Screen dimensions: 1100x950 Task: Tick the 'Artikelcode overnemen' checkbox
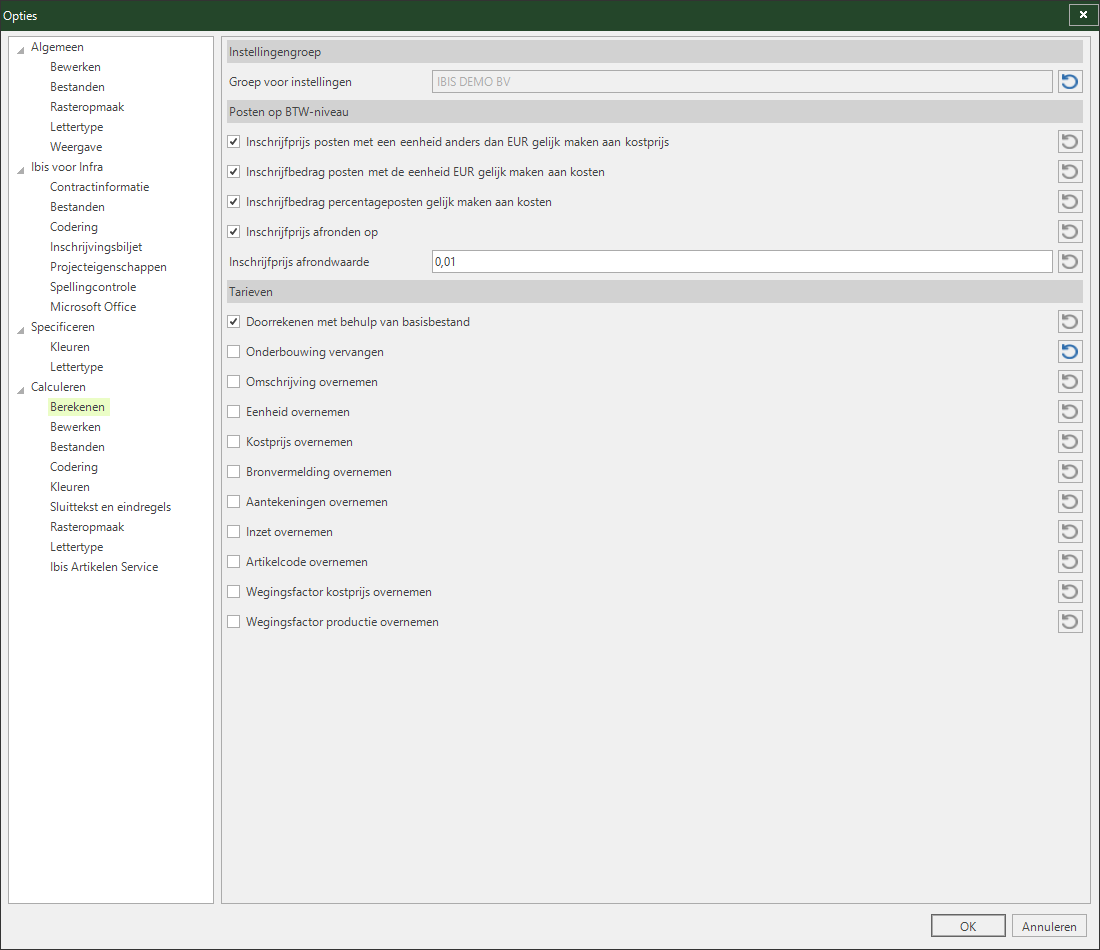point(234,562)
